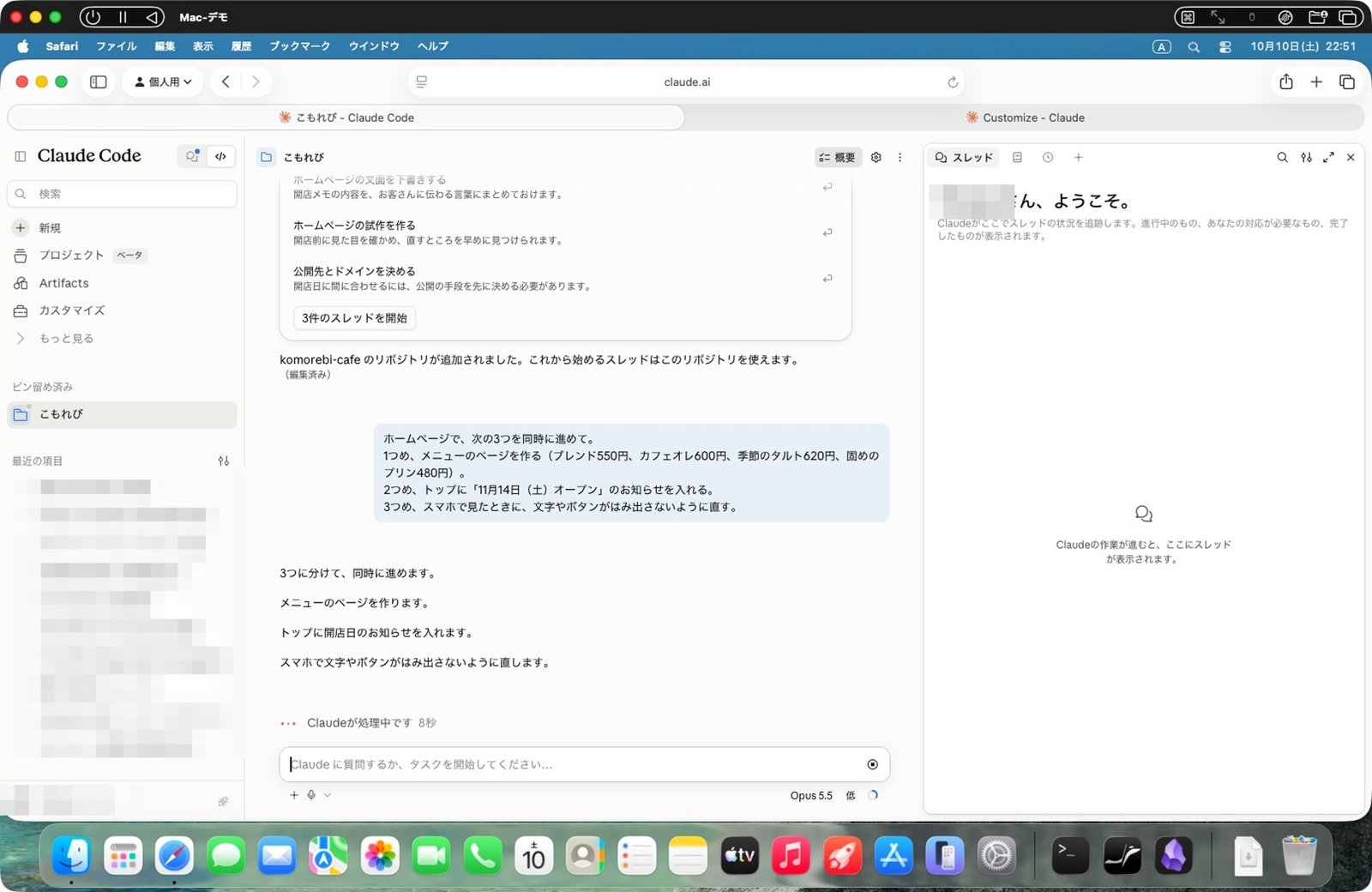
Task: Change the 低 effort level setting
Action: pyautogui.click(x=851, y=795)
